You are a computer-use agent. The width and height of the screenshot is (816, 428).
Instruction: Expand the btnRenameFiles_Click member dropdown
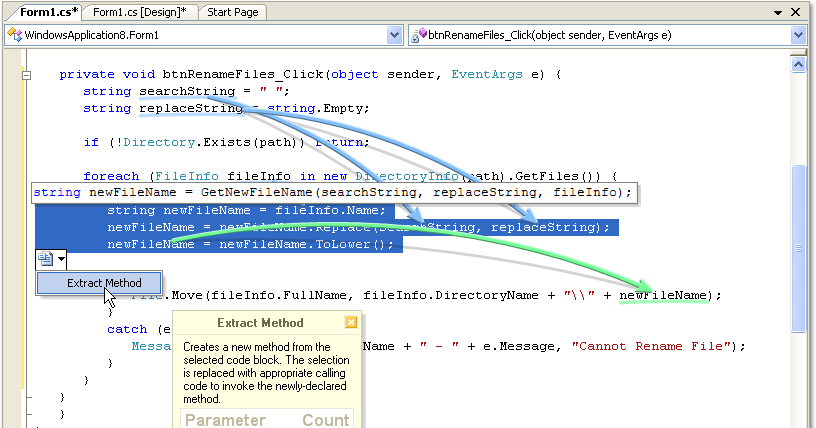click(x=797, y=35)
